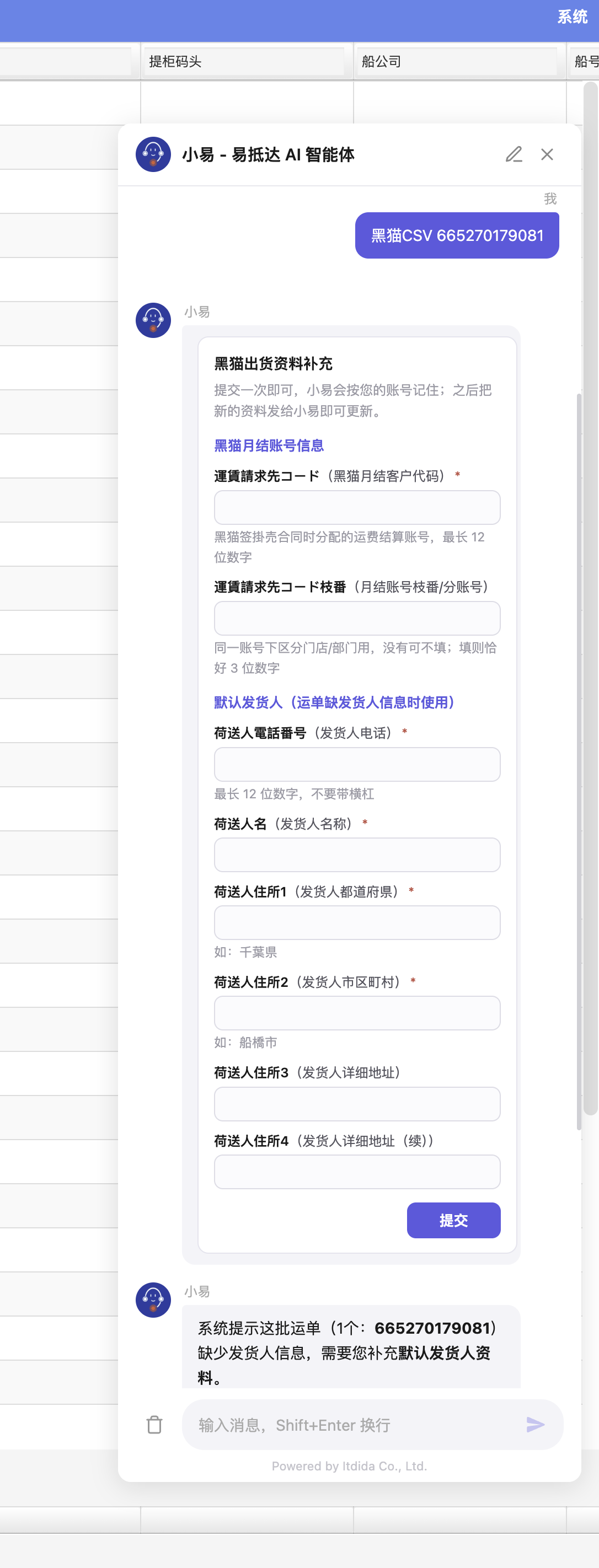Click the 荷送人住所3 detailed address field

tap(357, 1104)
